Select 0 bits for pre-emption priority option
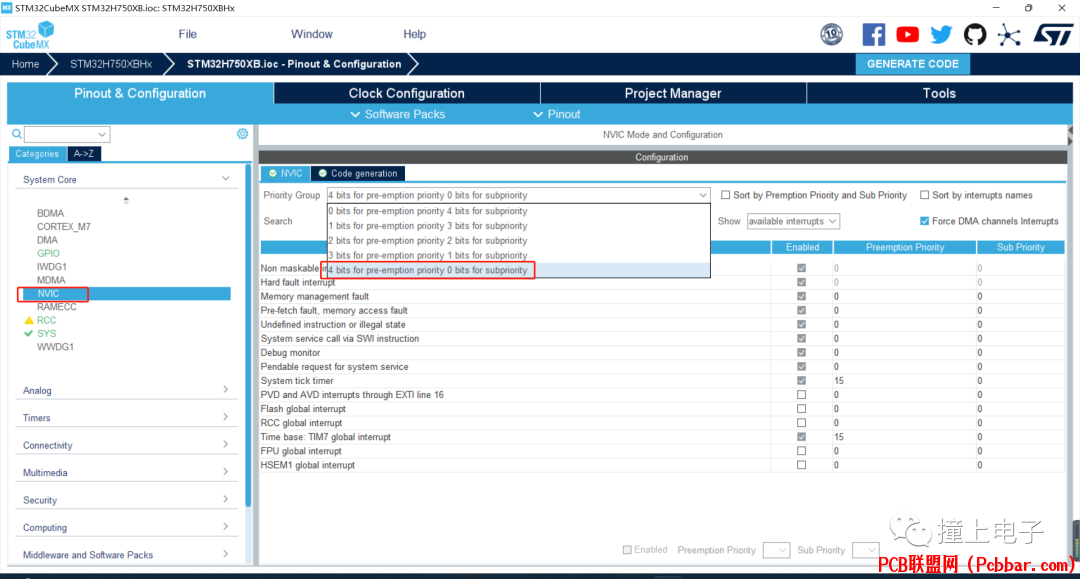Screen dimensions: 1080x579 pos(519,211)
